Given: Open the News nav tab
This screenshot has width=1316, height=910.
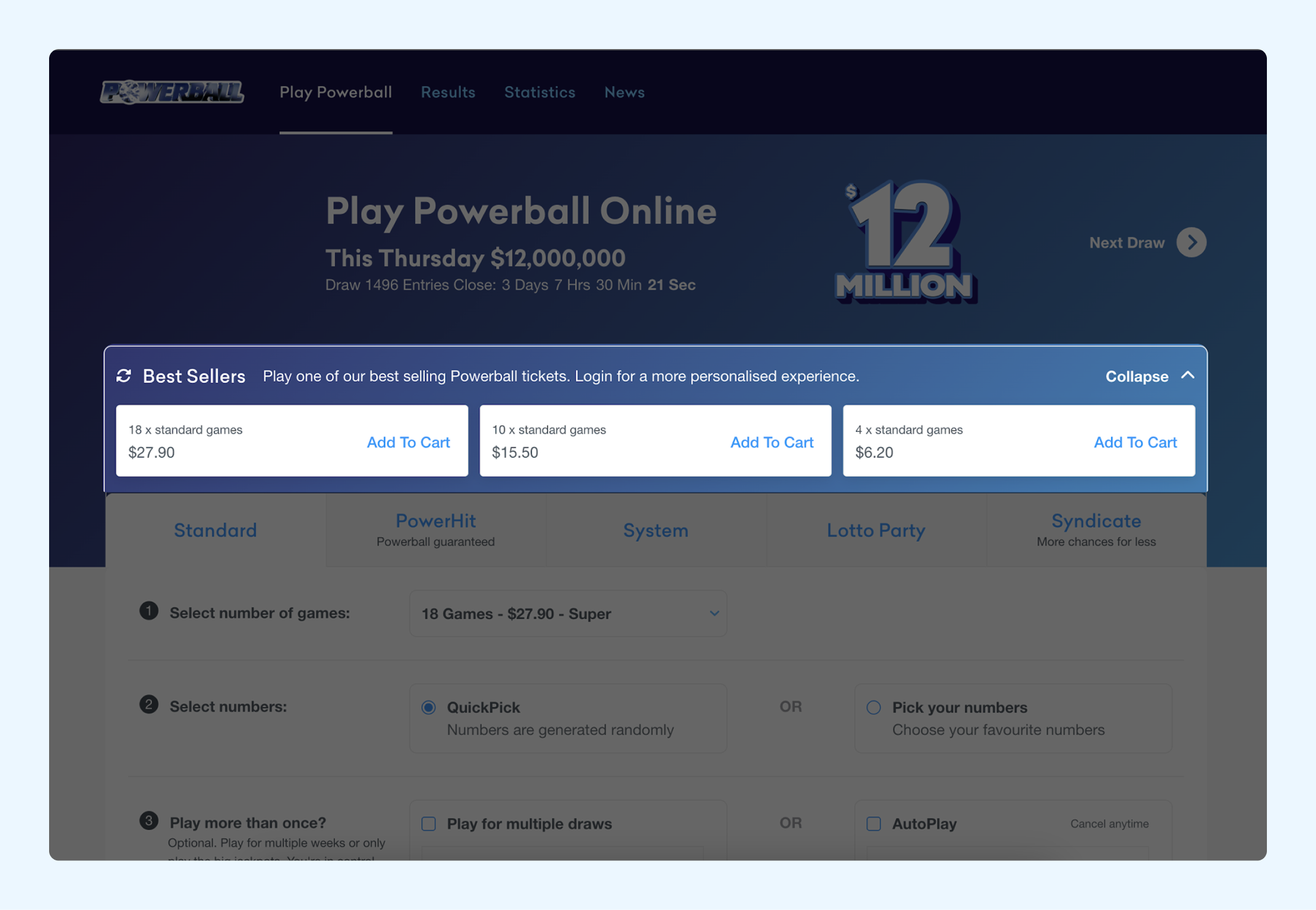Looking at the screenshot, I should (x=624, y=92).
